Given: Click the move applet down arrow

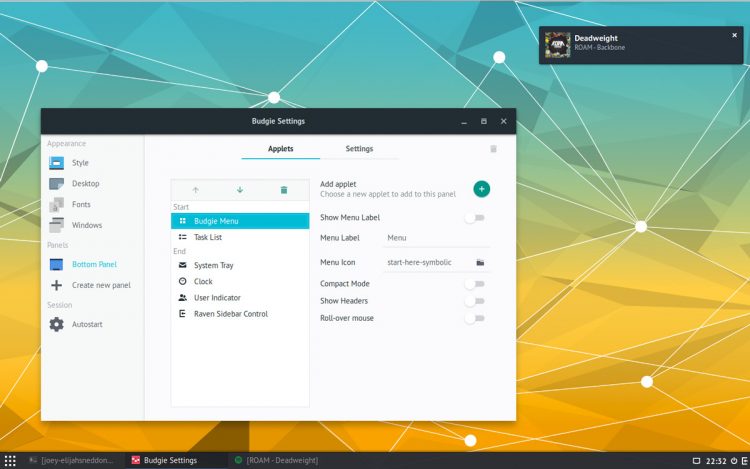Looking at the screenshot, I should click(x=240, y=190).
